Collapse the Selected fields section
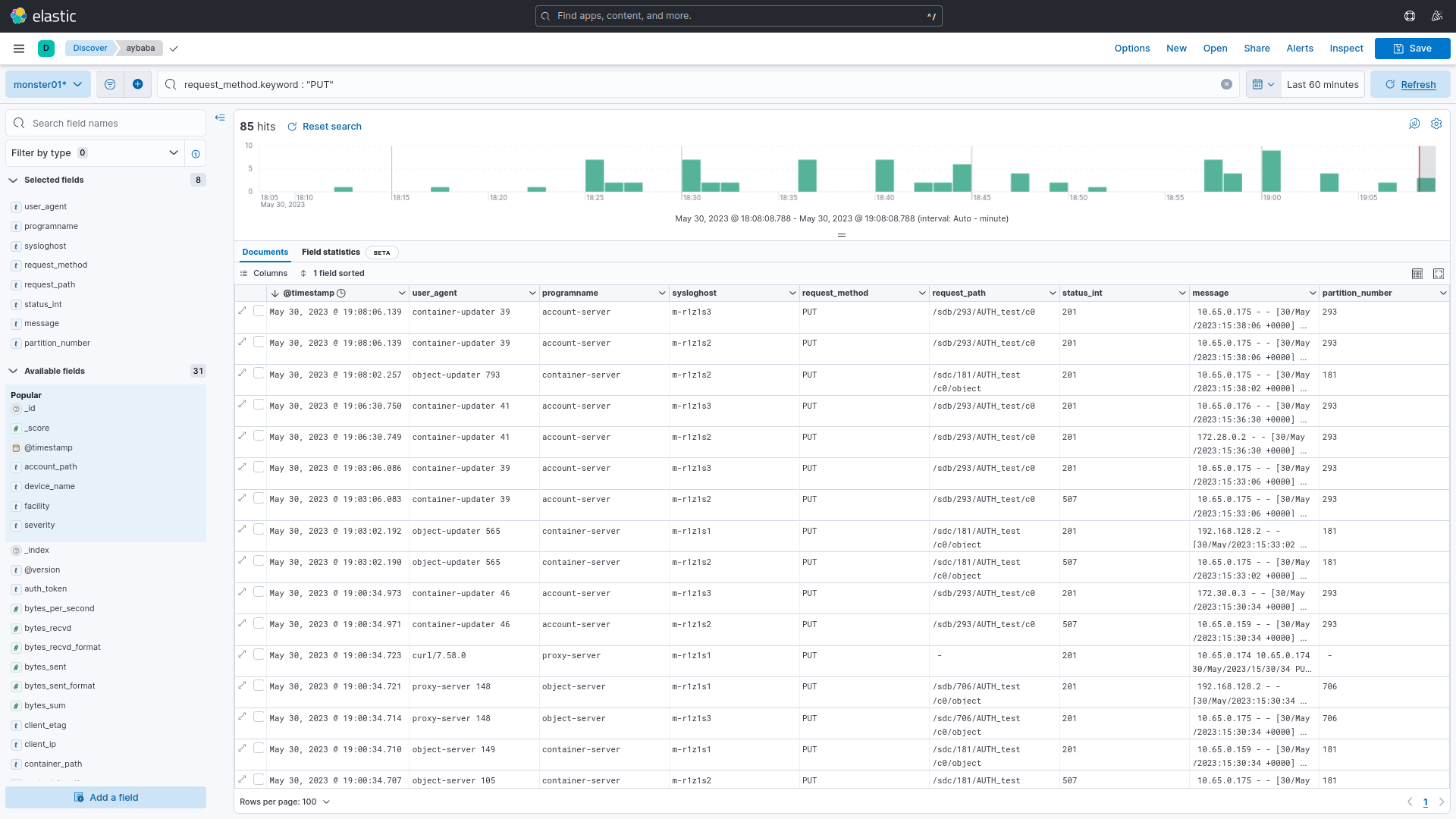This screenshot has width=1456, height=819. tap(13, 180)
